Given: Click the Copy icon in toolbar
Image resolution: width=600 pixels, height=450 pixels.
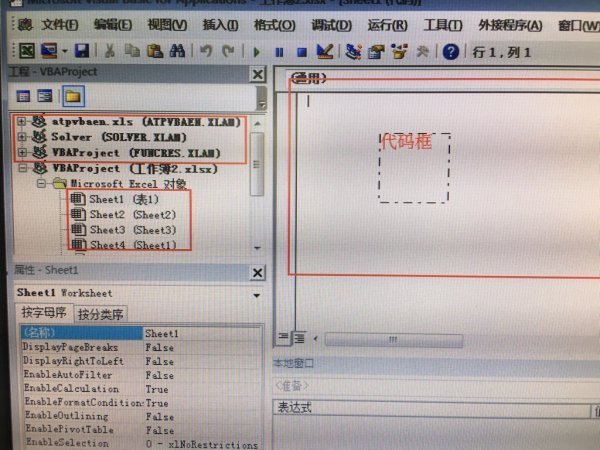Looking at the screenshot, I should (x=132, y=51).
